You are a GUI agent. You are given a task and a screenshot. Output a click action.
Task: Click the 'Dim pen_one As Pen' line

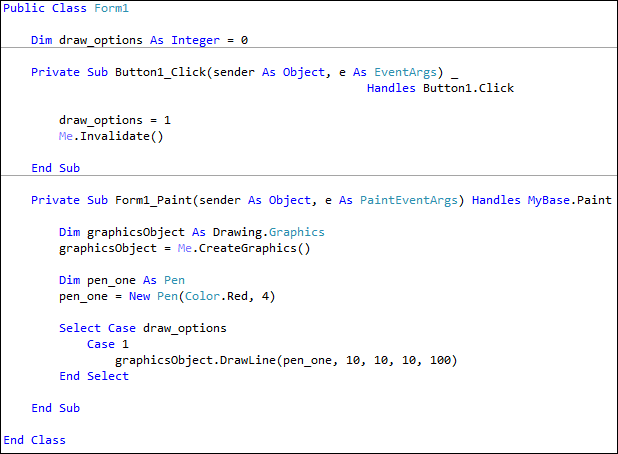tap(122, 280)
